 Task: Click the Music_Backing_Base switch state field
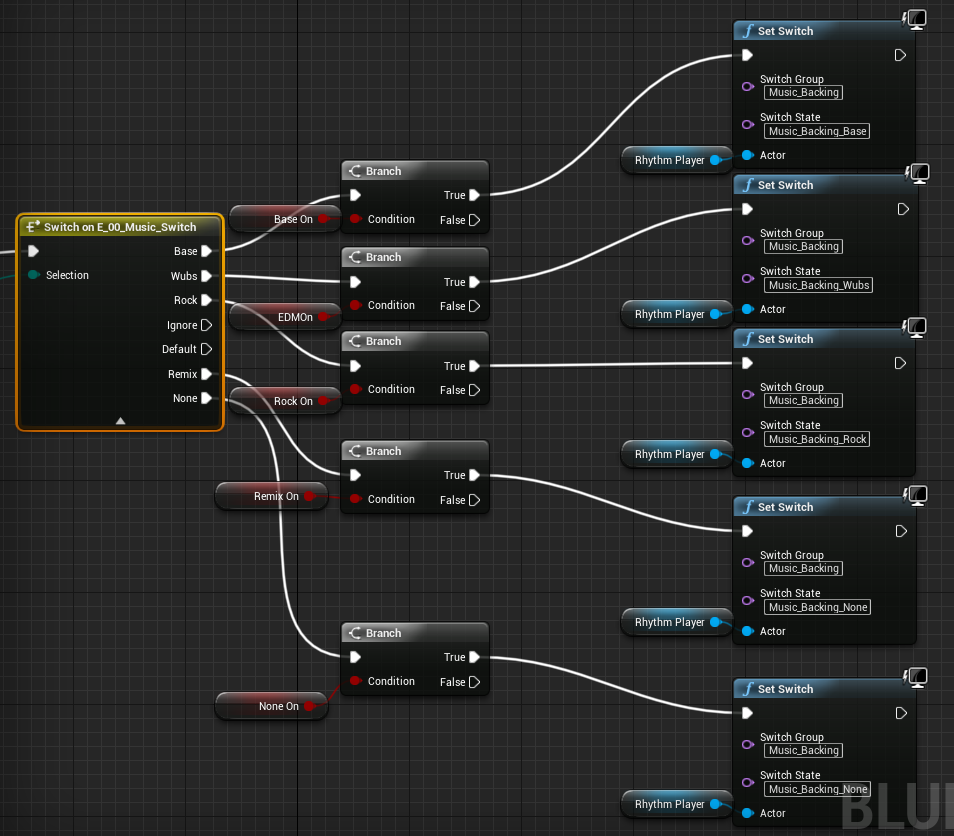pyautogui.click(x=817, y=131)
